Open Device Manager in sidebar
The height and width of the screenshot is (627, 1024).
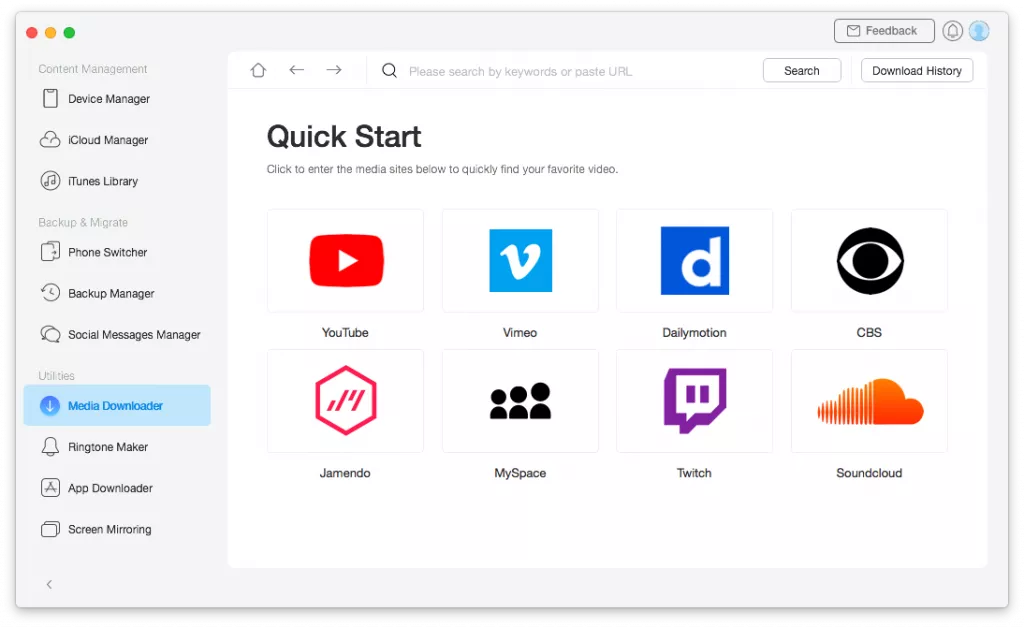pos(117,99)
